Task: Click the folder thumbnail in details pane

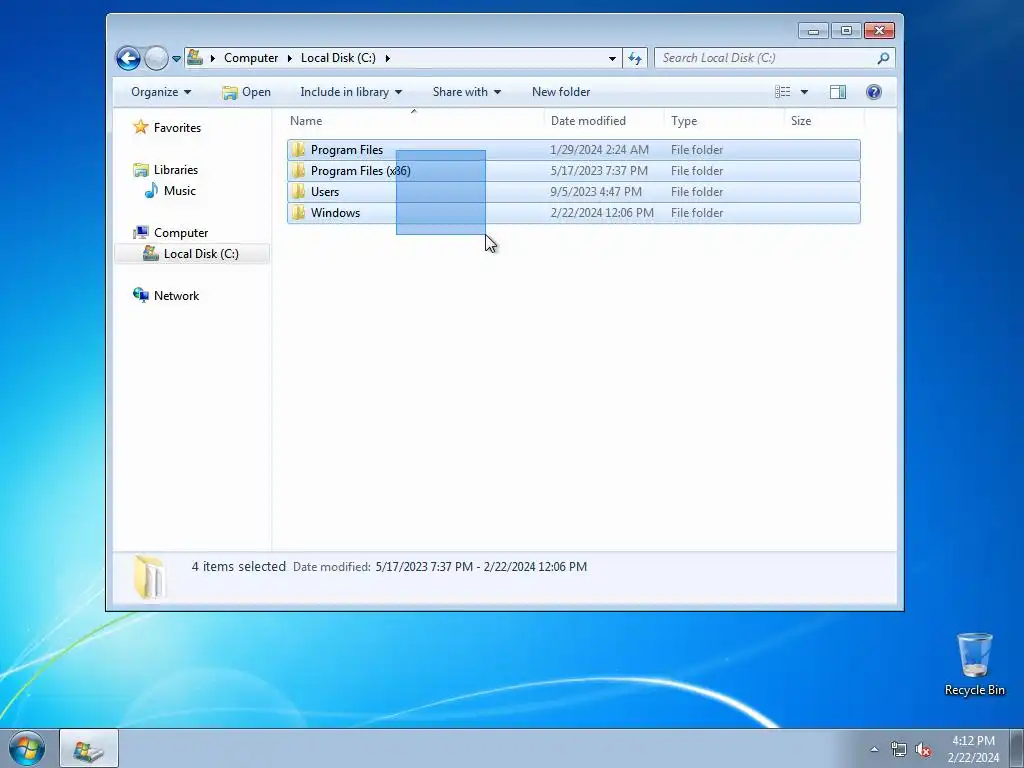Action: [x=149, y=577]
